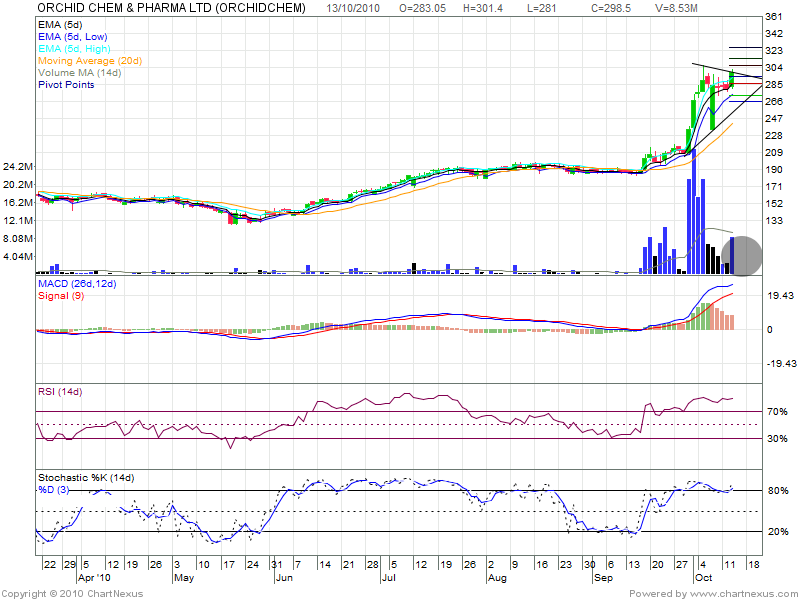
Task: Click the EMA (5d, High) legend entry
Action: point(74,48)
